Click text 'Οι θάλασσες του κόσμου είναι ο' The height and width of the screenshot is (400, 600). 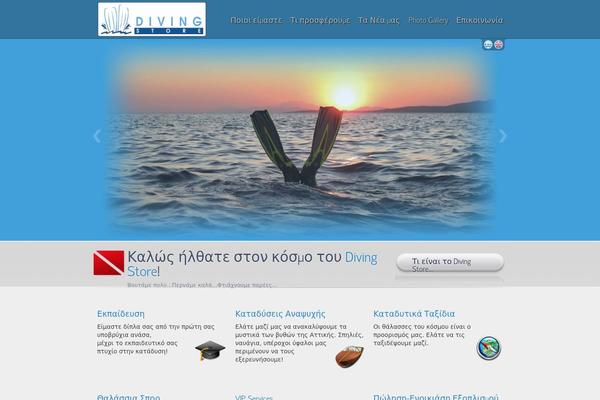pyautogui.click(x=422, y=327)
